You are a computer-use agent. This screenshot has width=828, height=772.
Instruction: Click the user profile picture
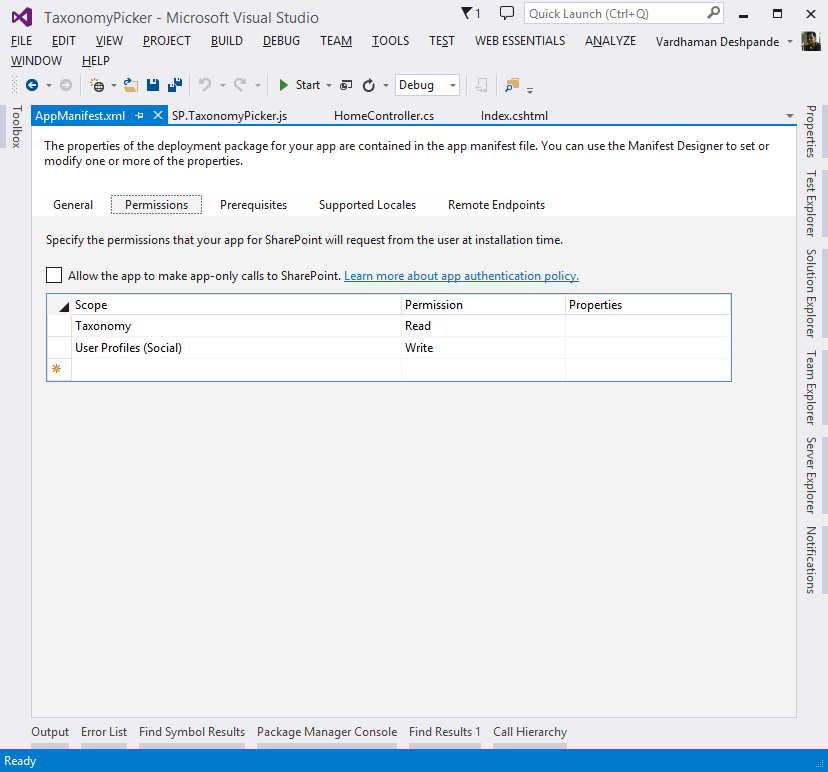coord(811,41)
